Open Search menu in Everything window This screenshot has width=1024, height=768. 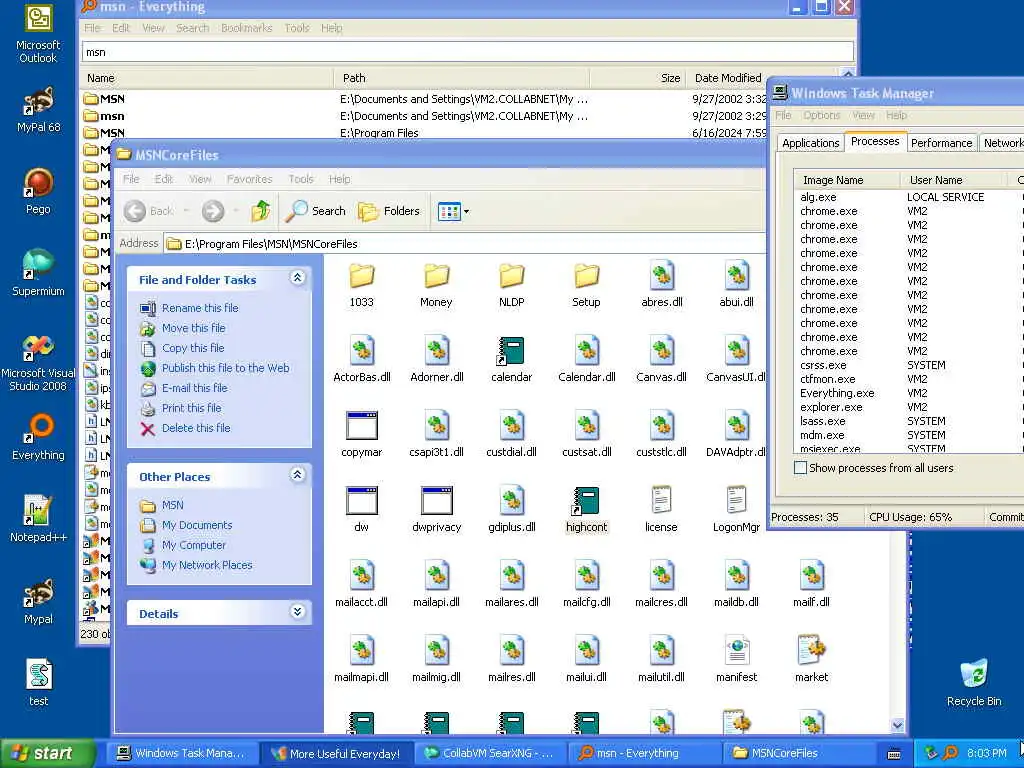192,28
